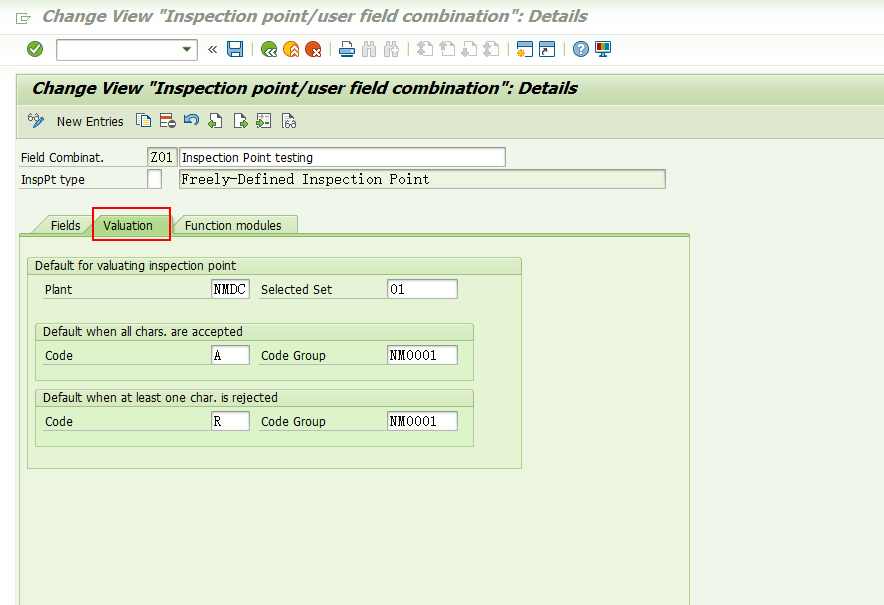
Task: Click the Field Combinat. Z01 field
Action: coord(162,157)
